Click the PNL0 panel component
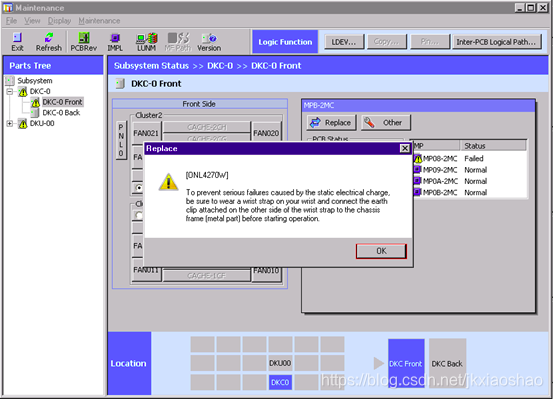553x399 pixels. coord(121,140)
